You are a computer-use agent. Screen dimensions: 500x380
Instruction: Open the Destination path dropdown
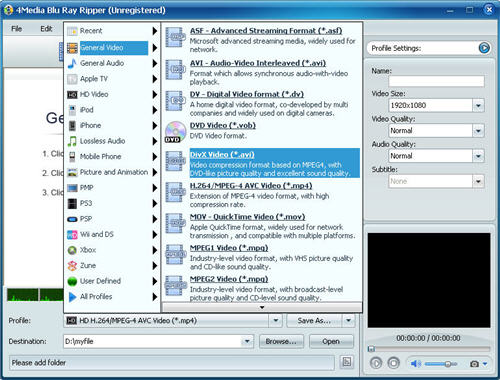click(247, 341)
